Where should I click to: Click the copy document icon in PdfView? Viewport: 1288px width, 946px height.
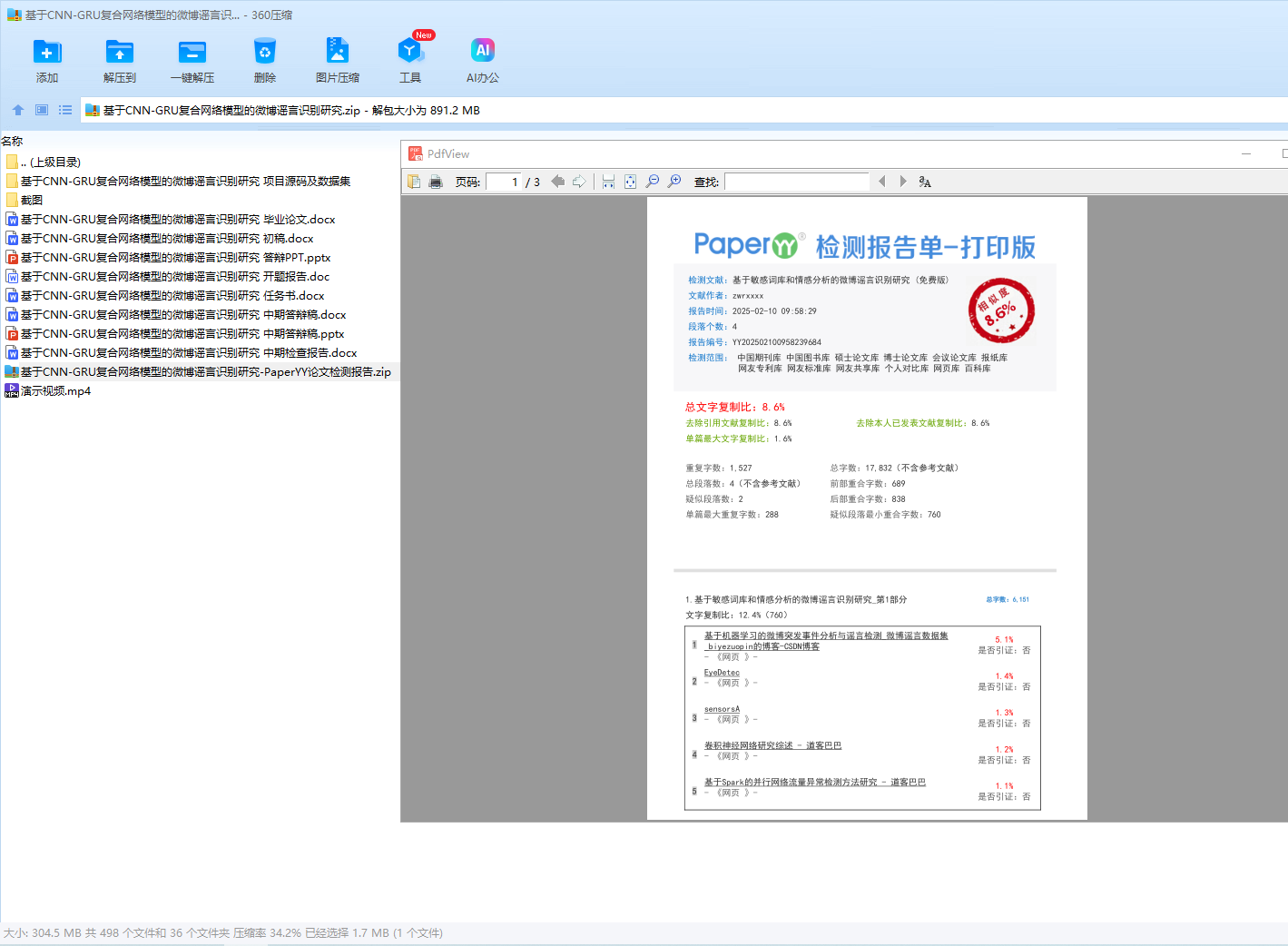(414, 182)
